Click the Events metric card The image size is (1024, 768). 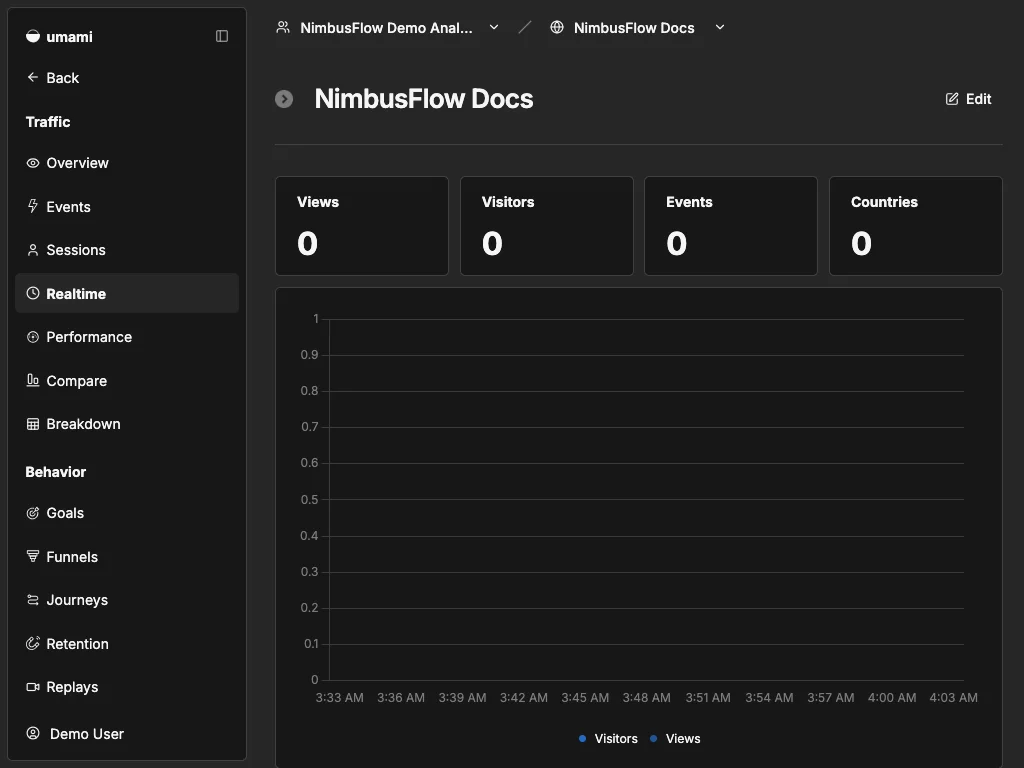(x=731, y=226)
